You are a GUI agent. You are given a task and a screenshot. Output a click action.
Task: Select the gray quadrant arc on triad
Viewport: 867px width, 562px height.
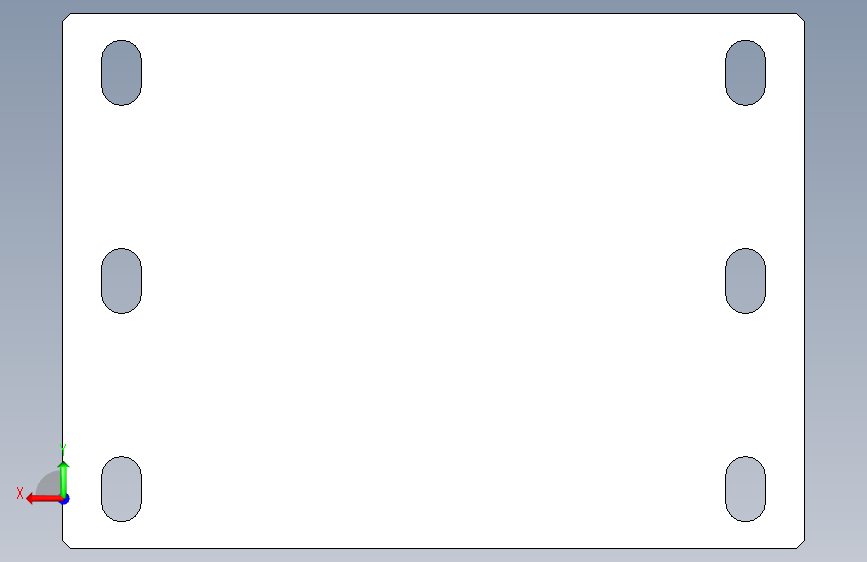coord(49,482)
